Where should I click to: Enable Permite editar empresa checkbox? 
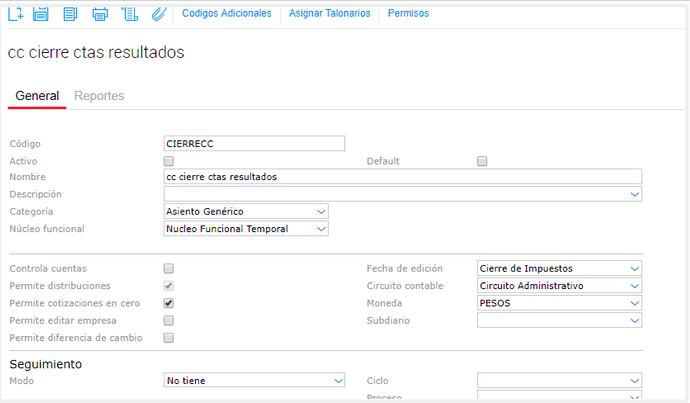[169, 320]
